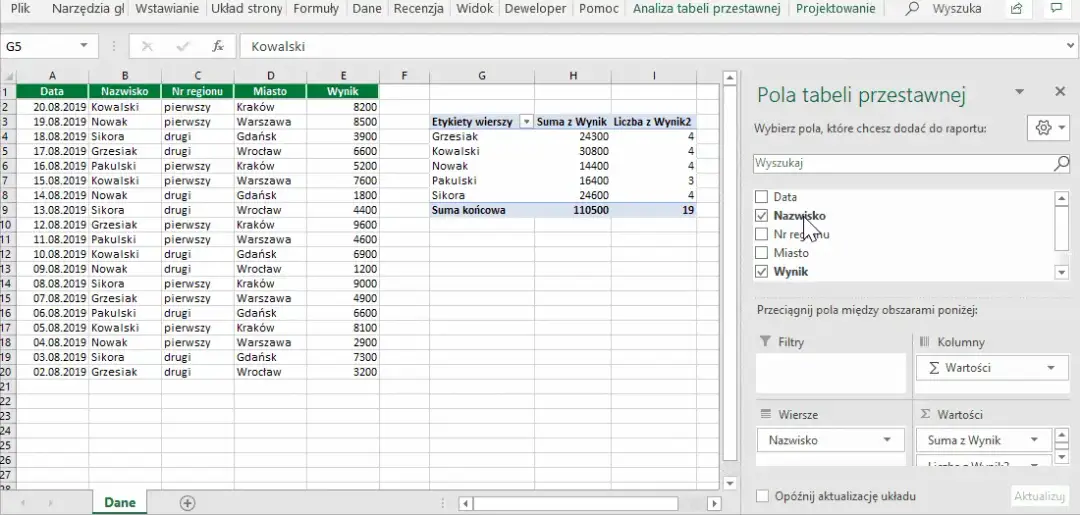Image resolution: width=1080 pixels, height=515 pixels.
Task: Switch to Analiza tabeli przestawnej tab
Action: pyautogui.click(x=706, y=9)
